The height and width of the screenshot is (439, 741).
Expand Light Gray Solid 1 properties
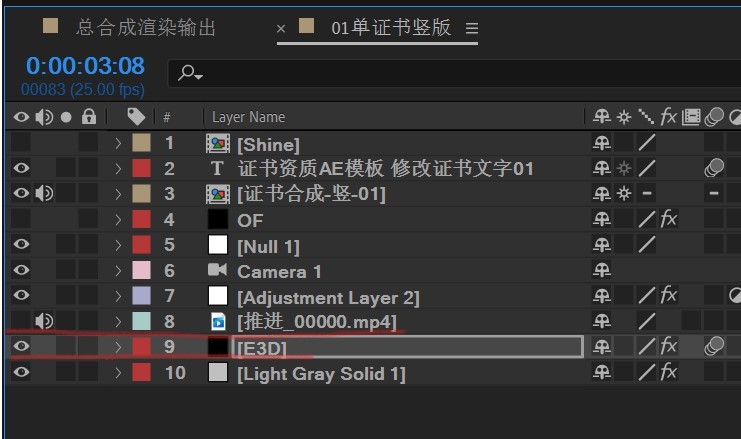click(118, 373)
